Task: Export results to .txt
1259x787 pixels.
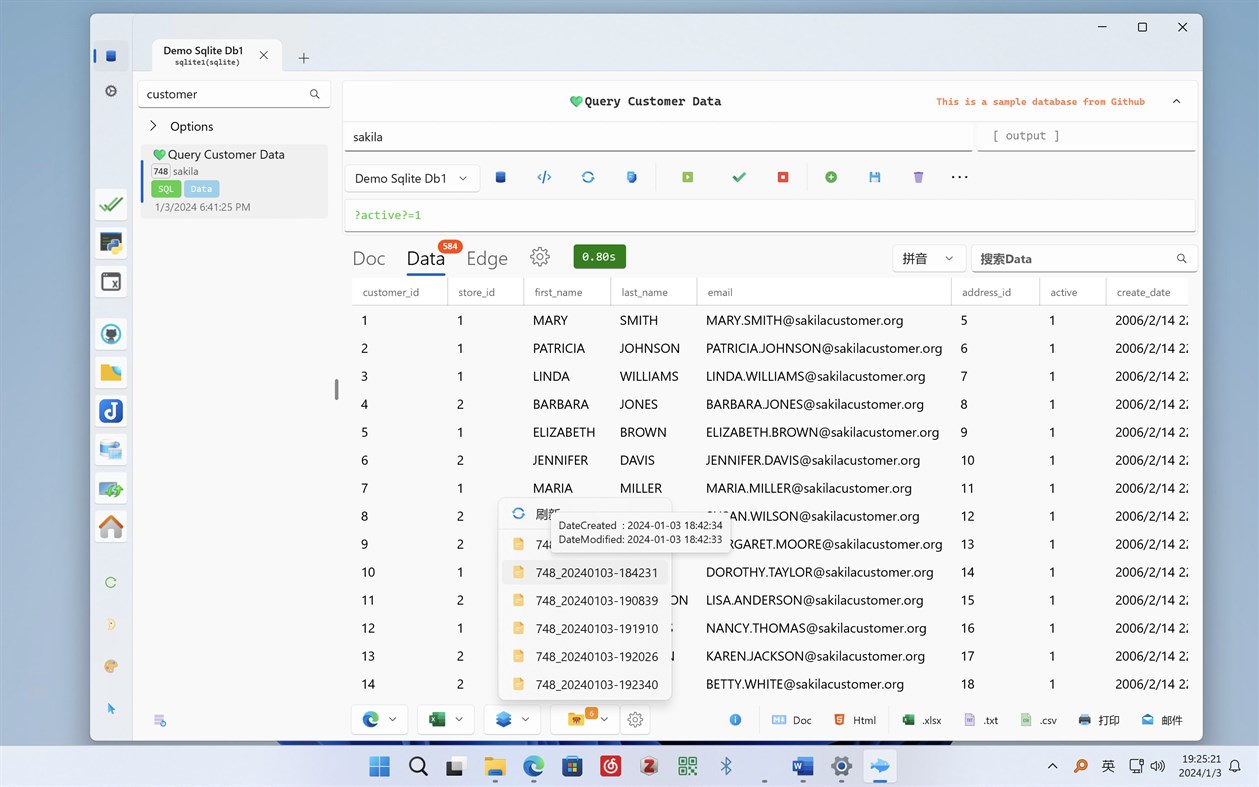Action: tap(981, 720)
